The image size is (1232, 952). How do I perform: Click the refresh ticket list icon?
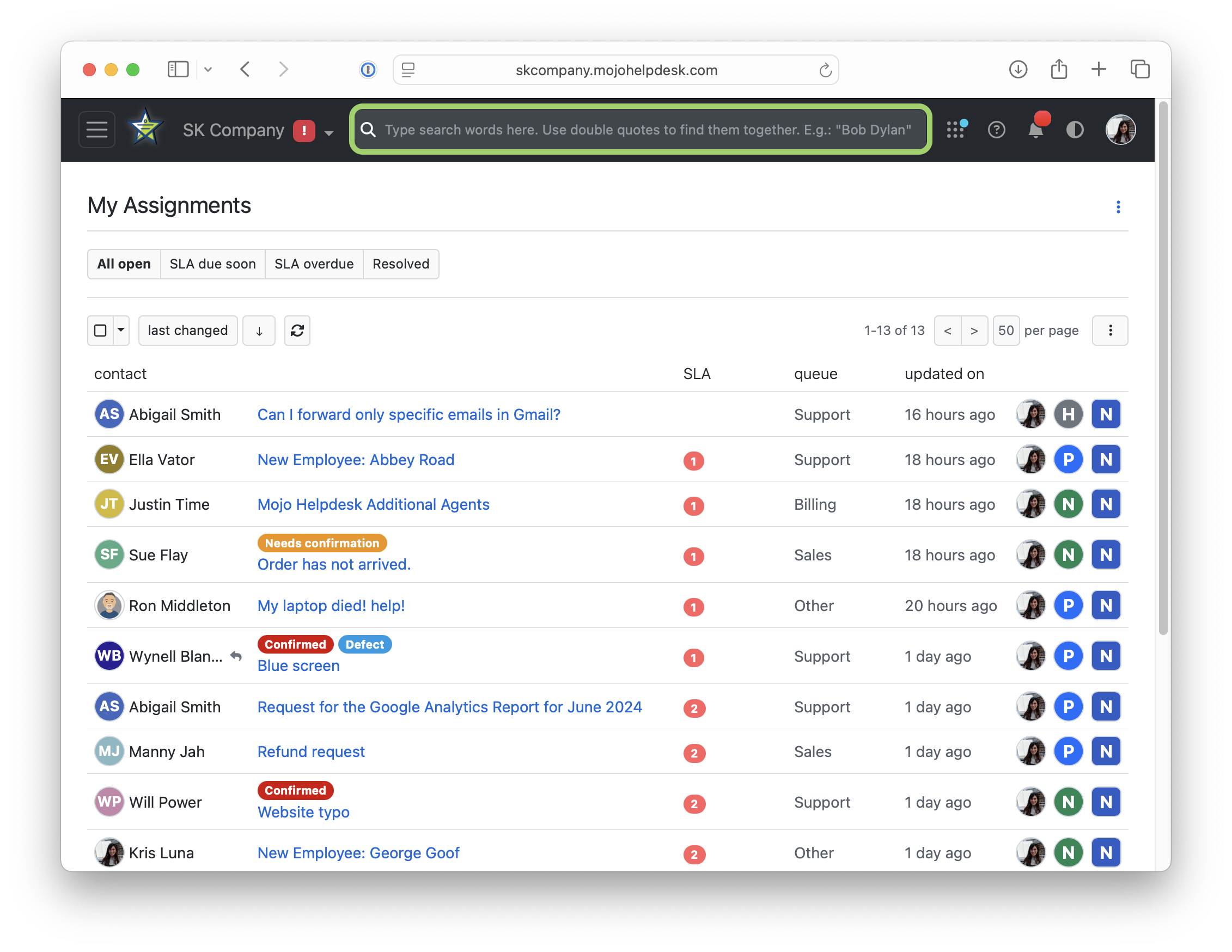pos(297,331)
